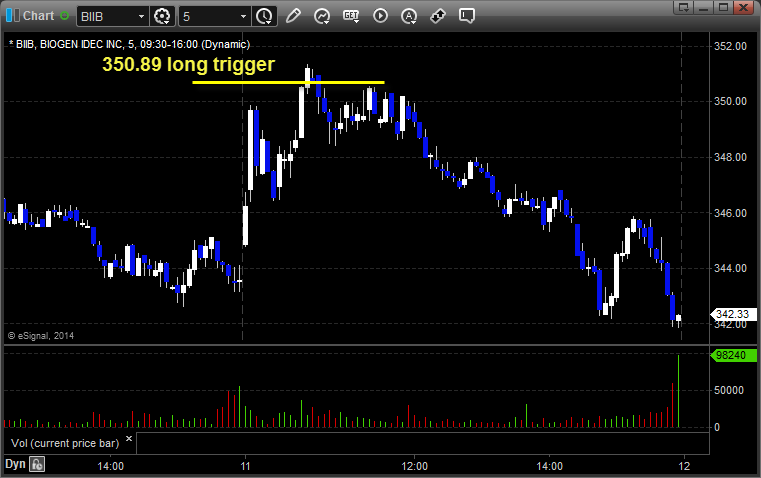Click the 350.00 price axis label
The width and height of the screenshot is (761, 478).
[730, 101]
